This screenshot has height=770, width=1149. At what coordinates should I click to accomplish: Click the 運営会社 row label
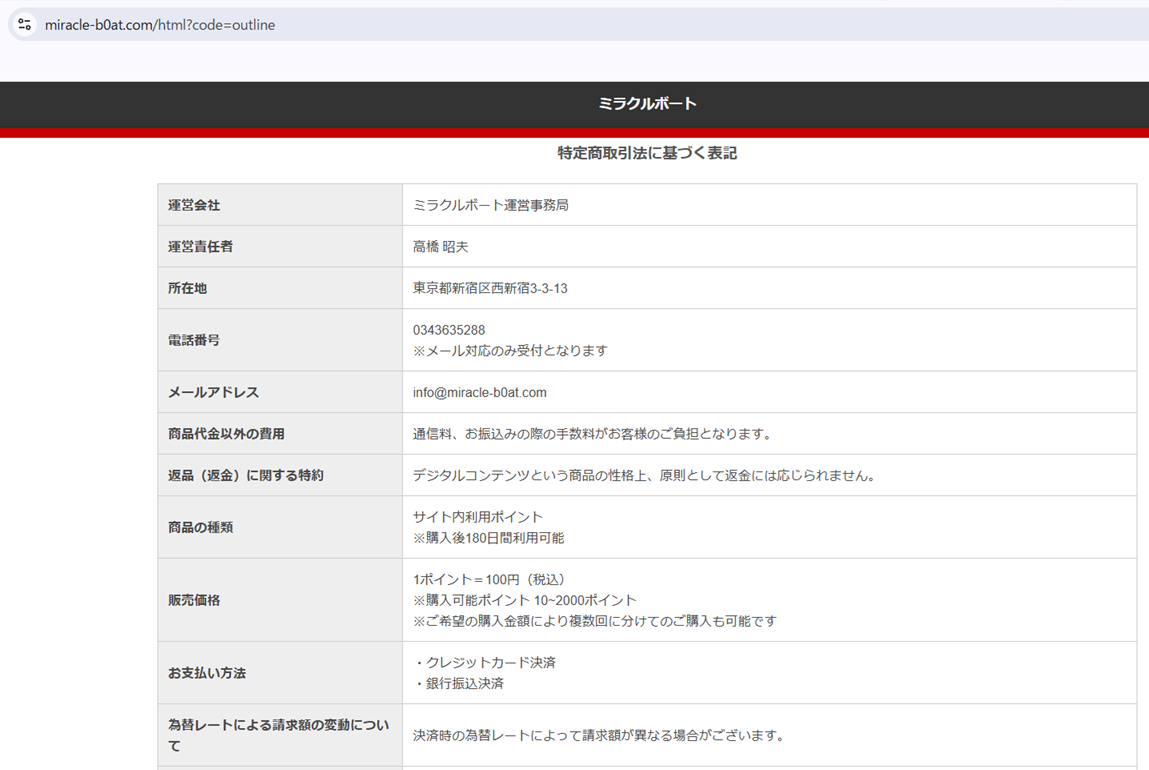(x=193, y=205)
